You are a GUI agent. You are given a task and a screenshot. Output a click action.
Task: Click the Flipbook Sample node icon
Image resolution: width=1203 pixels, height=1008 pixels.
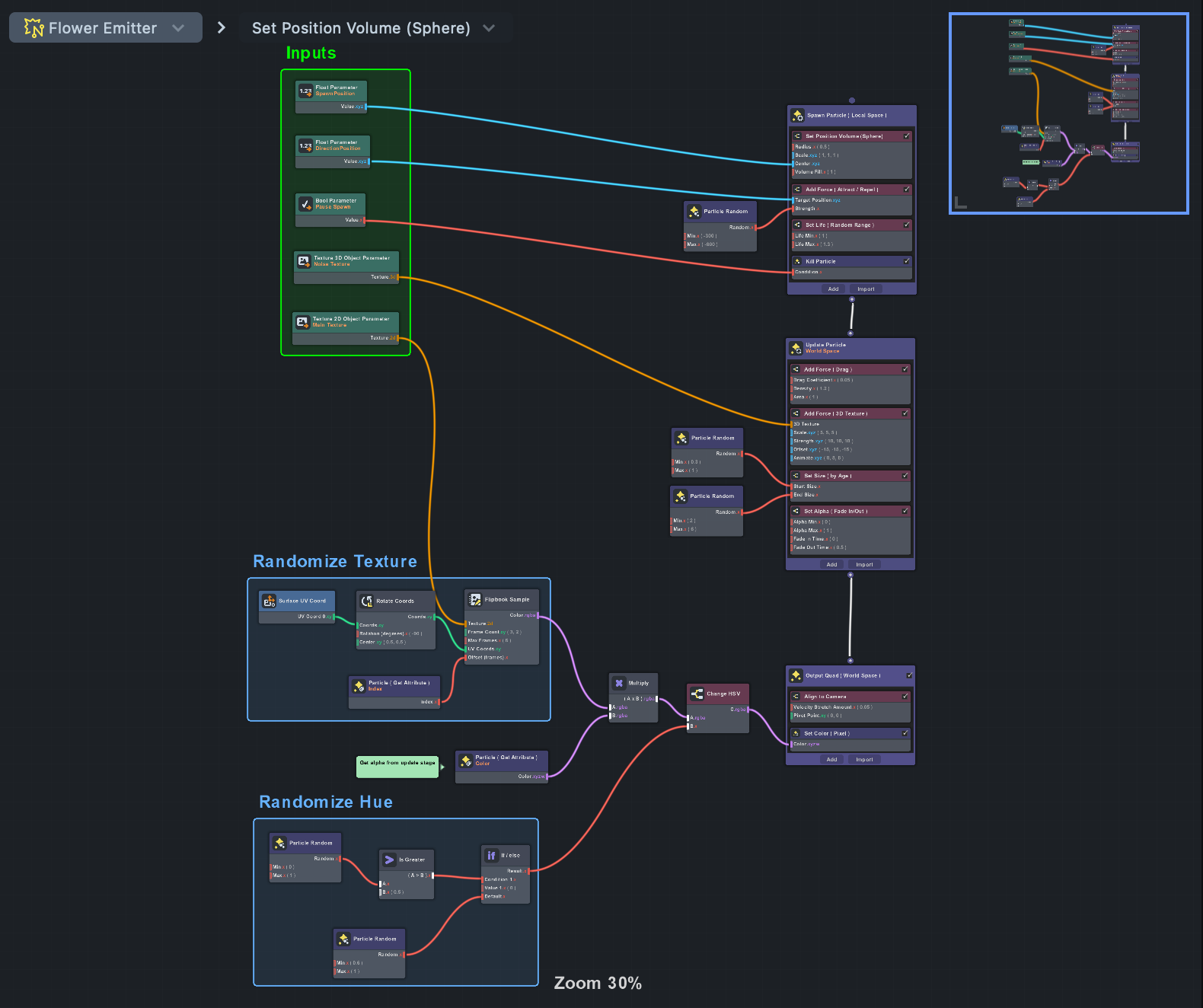(474, 599)
